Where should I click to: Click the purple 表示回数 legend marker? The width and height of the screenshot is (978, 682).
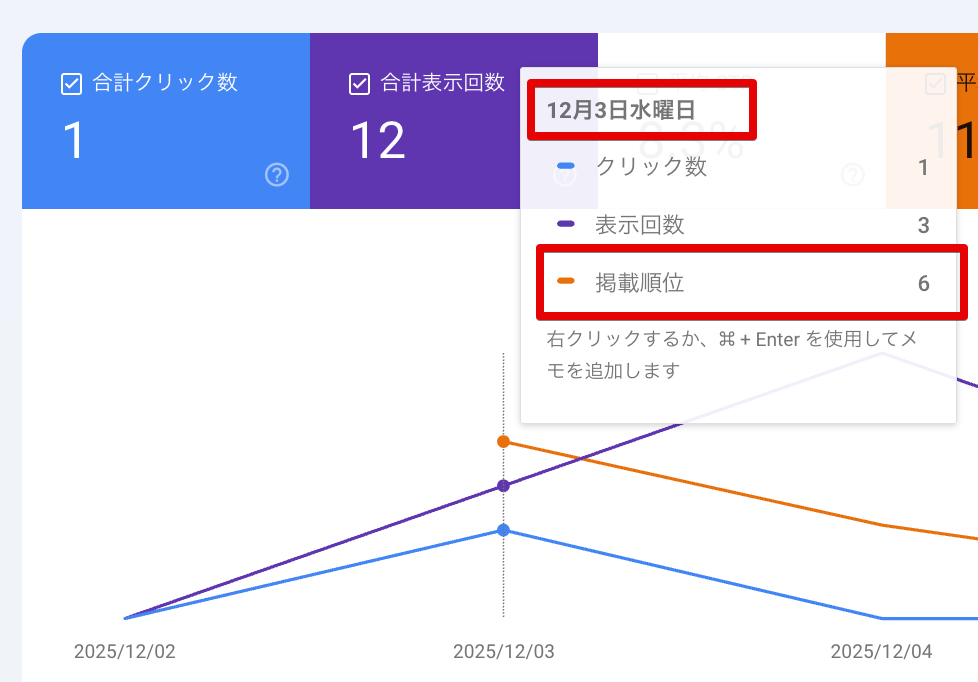[566, 225]
